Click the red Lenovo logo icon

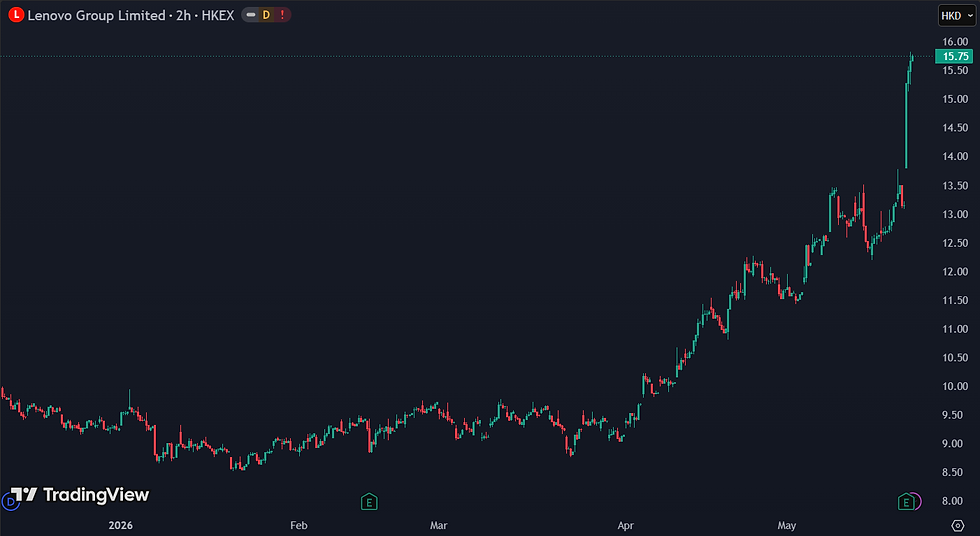click(x=16, y=15)
